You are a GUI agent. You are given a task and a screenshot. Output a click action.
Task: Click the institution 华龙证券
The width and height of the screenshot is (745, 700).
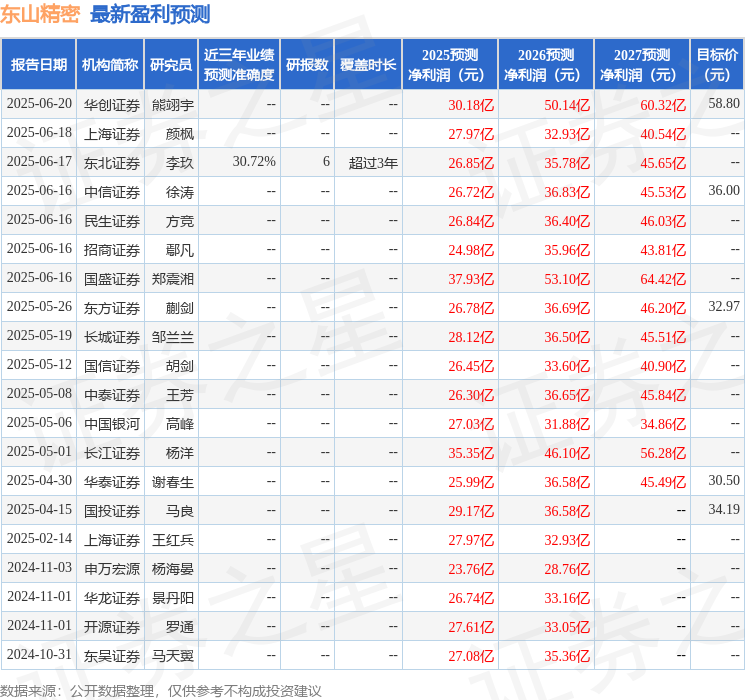pyautogui.click(x=112, y=598)
